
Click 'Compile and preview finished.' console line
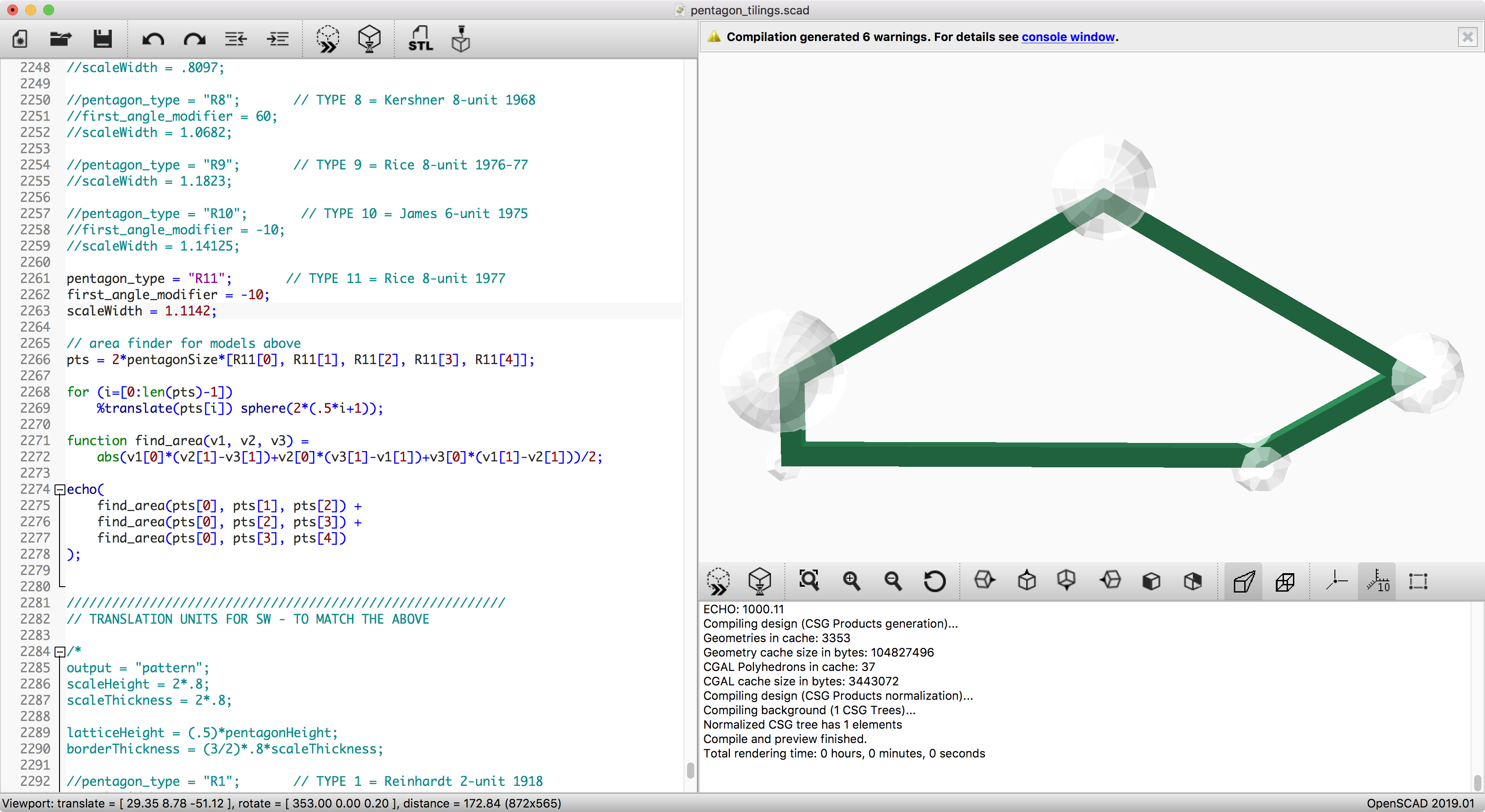[x=784, y=739]
